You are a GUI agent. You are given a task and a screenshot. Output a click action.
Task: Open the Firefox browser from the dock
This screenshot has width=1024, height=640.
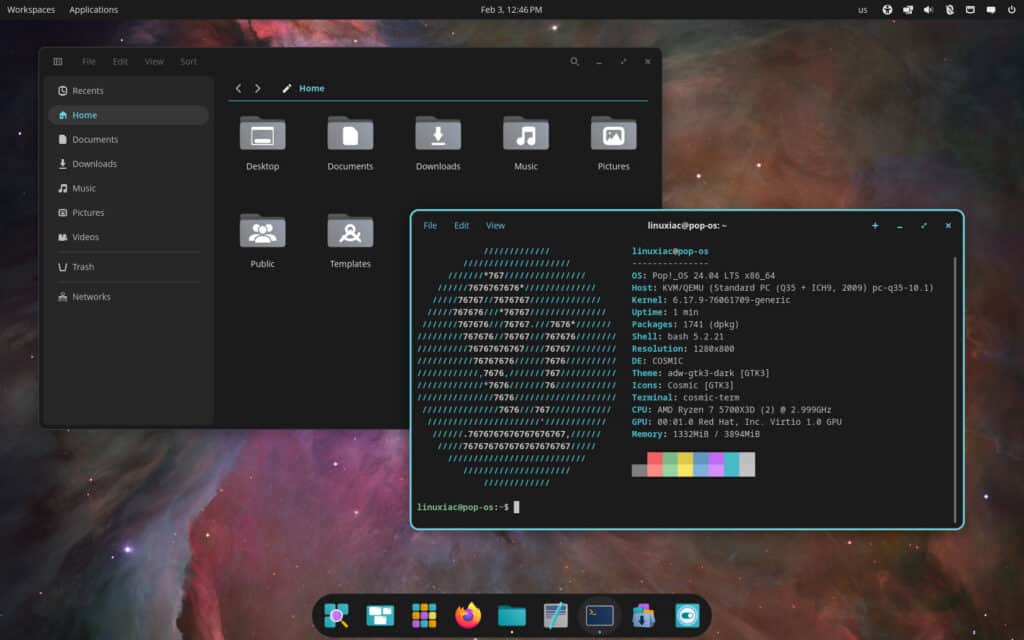pyautogui.click(x=466, y=616)
